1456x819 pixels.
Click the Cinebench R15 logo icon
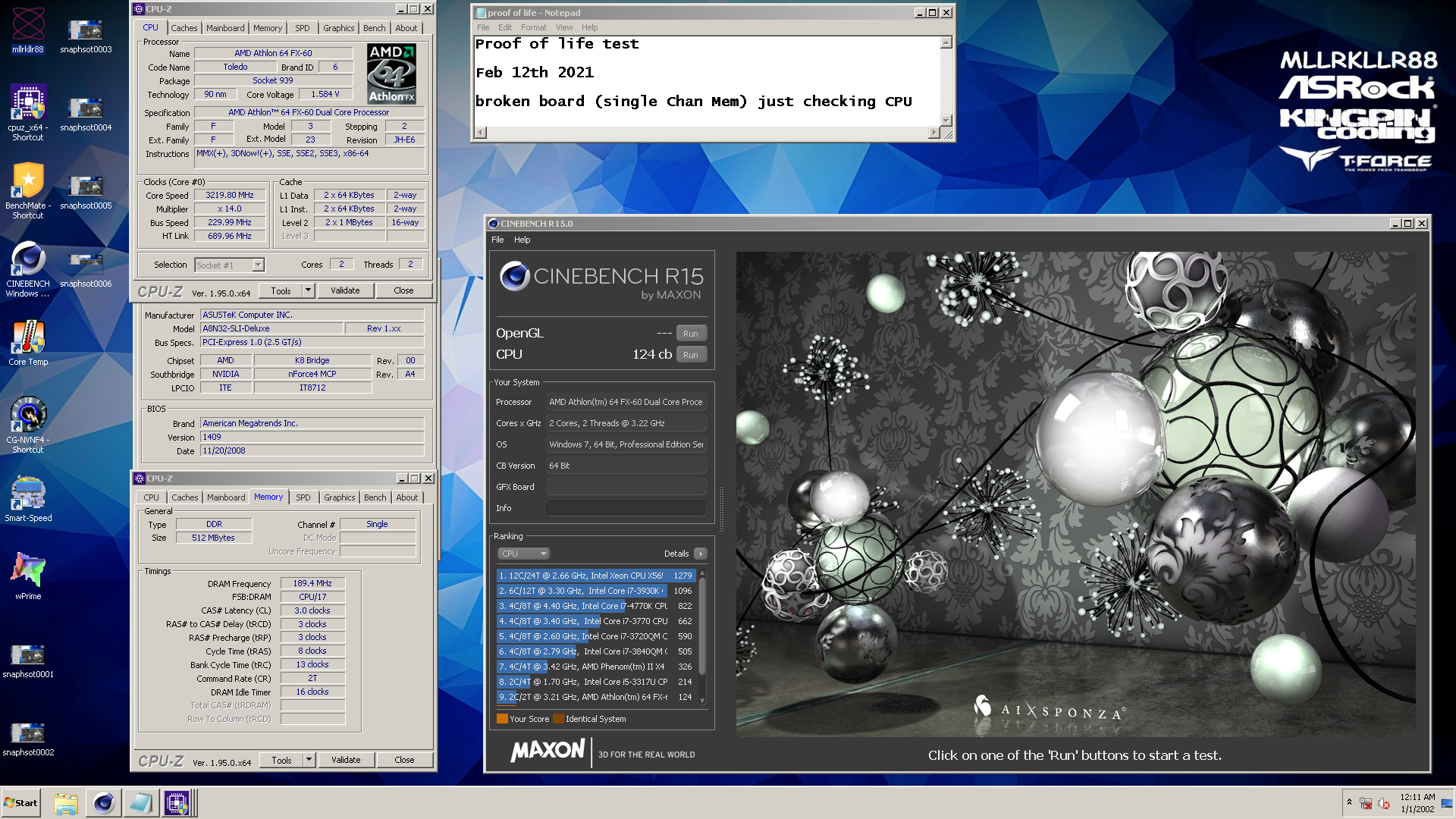coord(515,277)
